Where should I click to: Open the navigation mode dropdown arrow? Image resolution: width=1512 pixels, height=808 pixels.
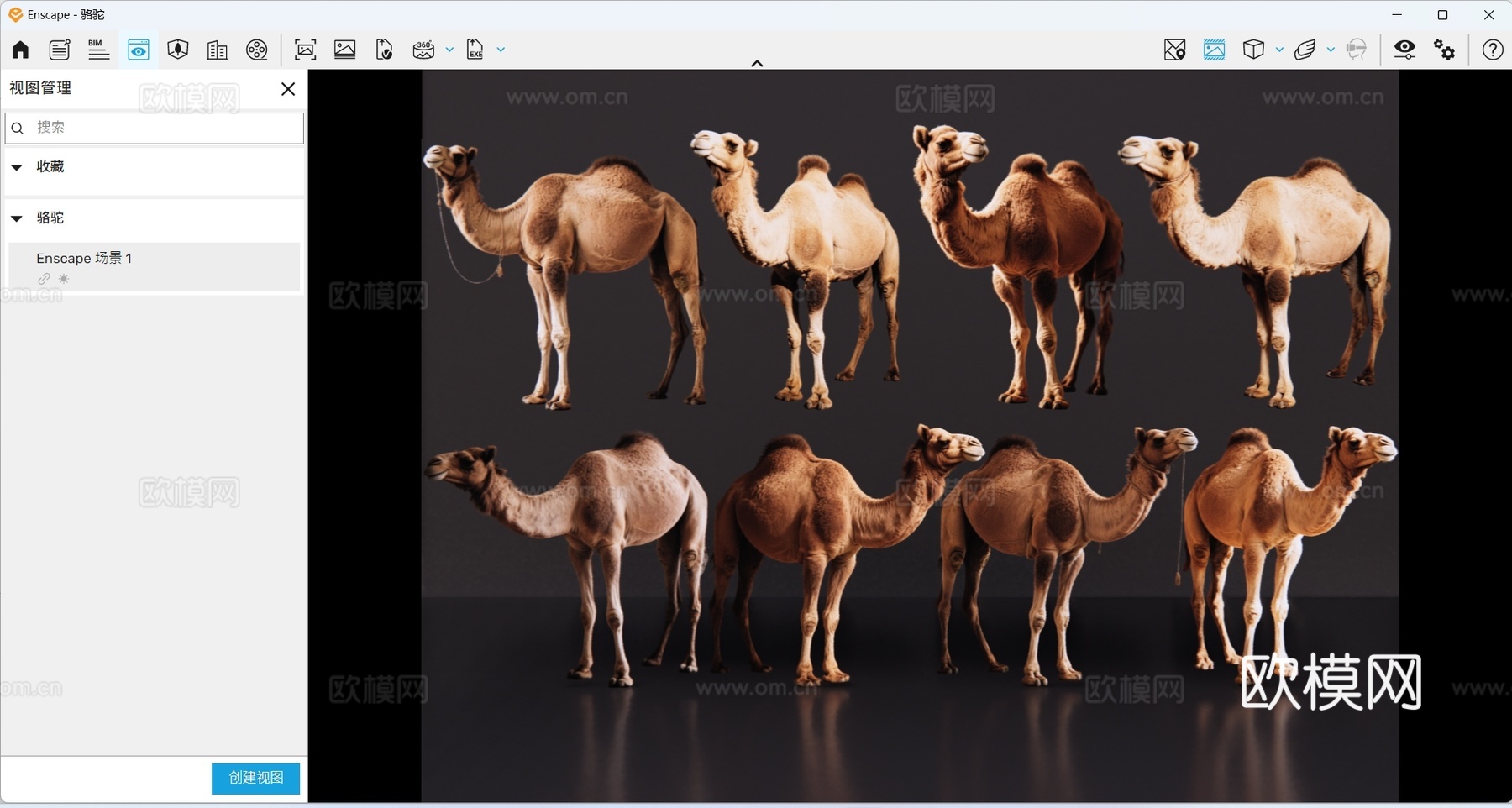coord(1331,50)
